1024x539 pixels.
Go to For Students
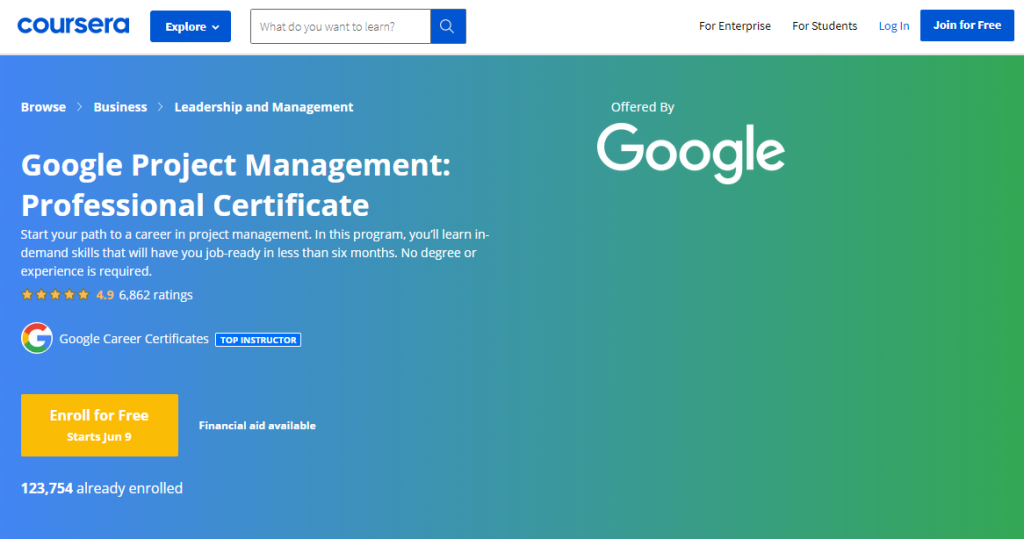point(824,26)
